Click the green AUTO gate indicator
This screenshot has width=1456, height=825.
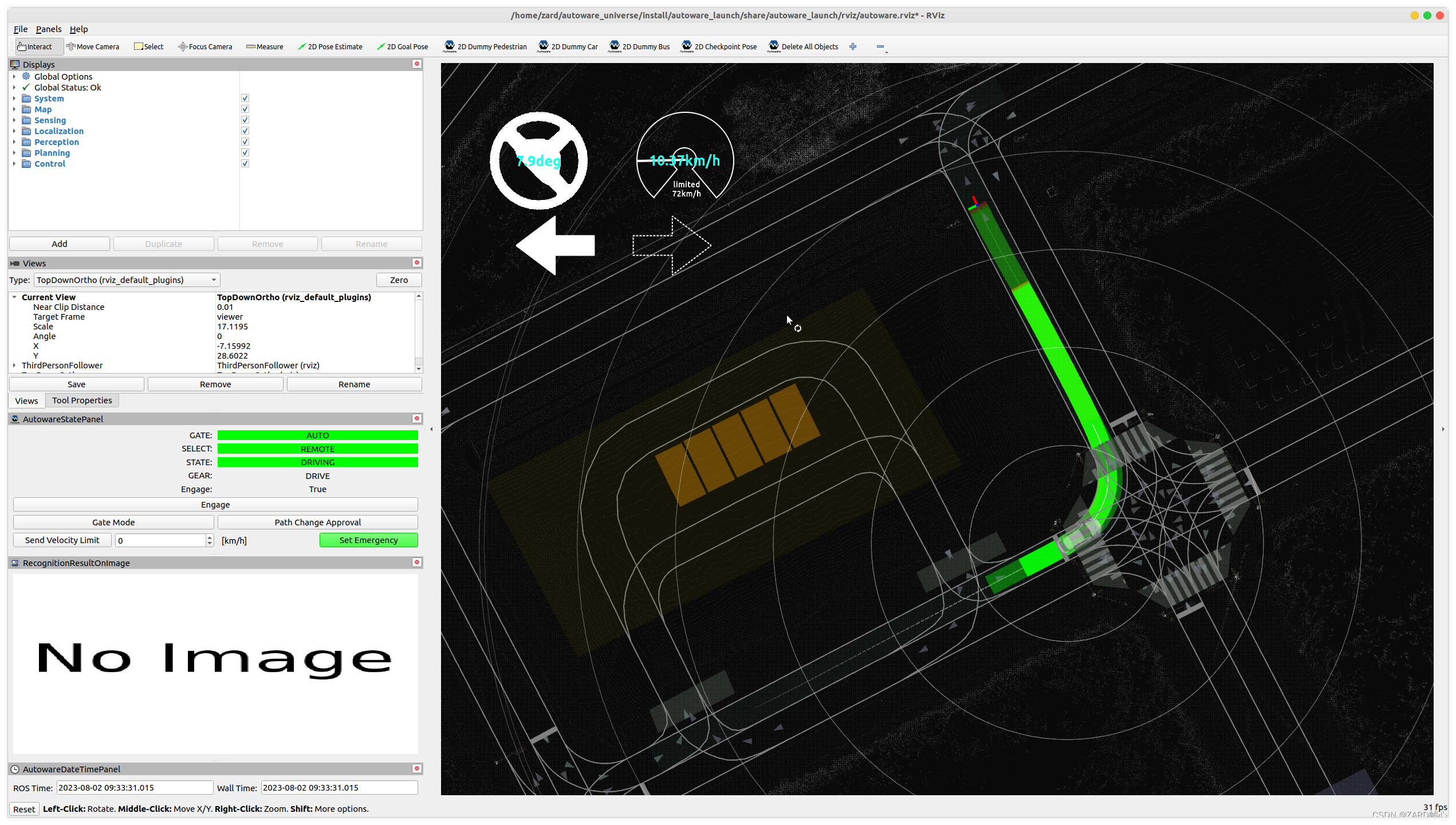(317, 435)
